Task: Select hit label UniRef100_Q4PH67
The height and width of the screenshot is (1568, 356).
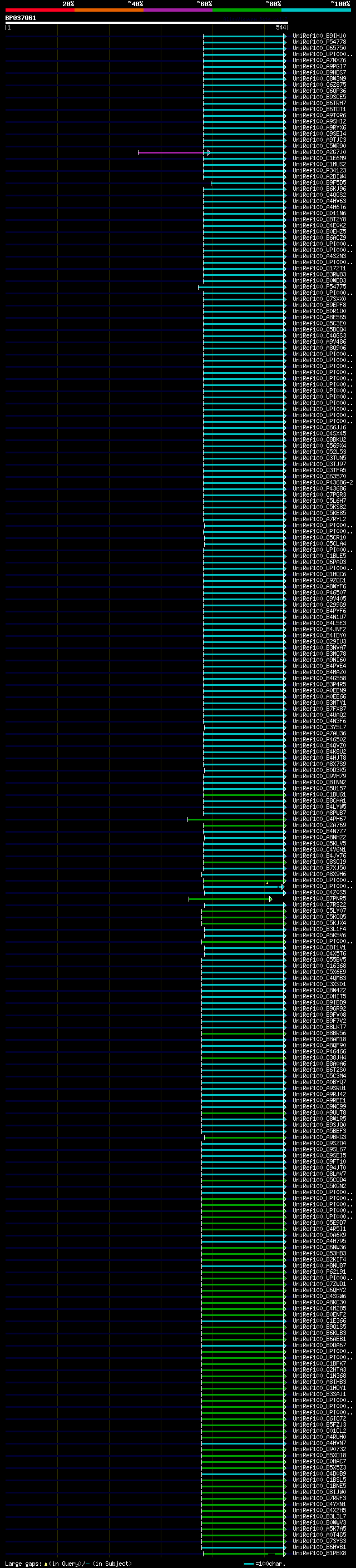Action: pos(319,819)
